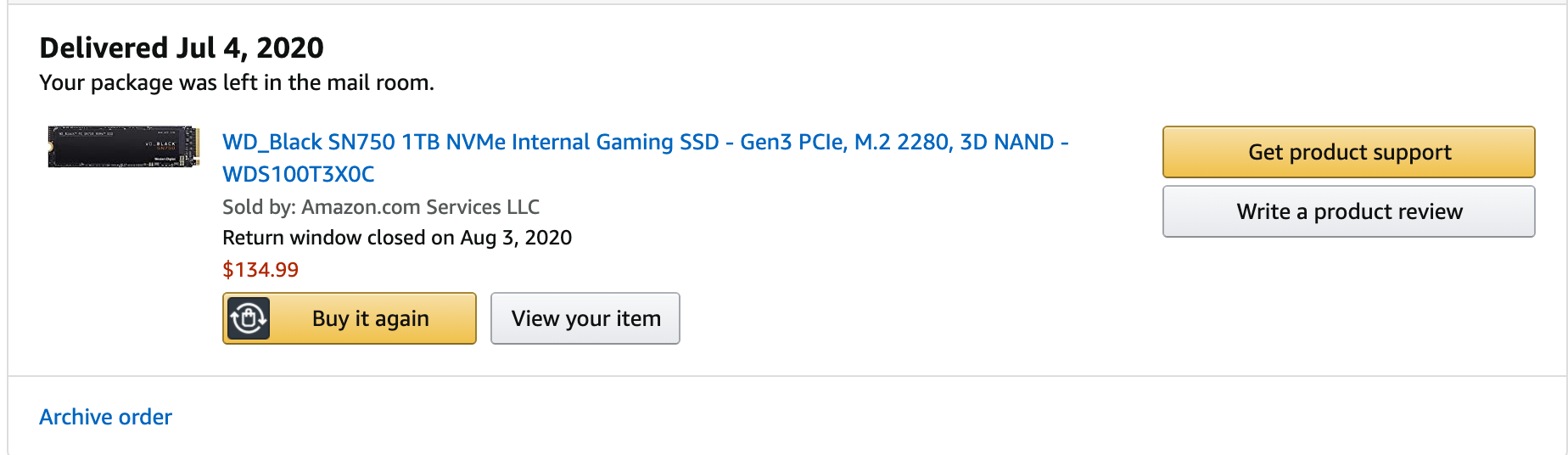The height and width of the screenshot is (455, 1568).
Task: Click the package left in mail room message
Action: pos(237,82)
